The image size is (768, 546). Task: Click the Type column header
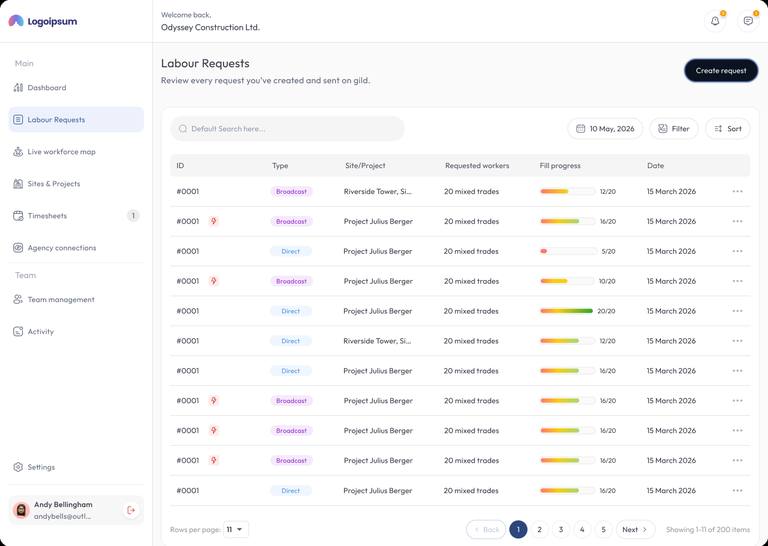coord(280,166)
